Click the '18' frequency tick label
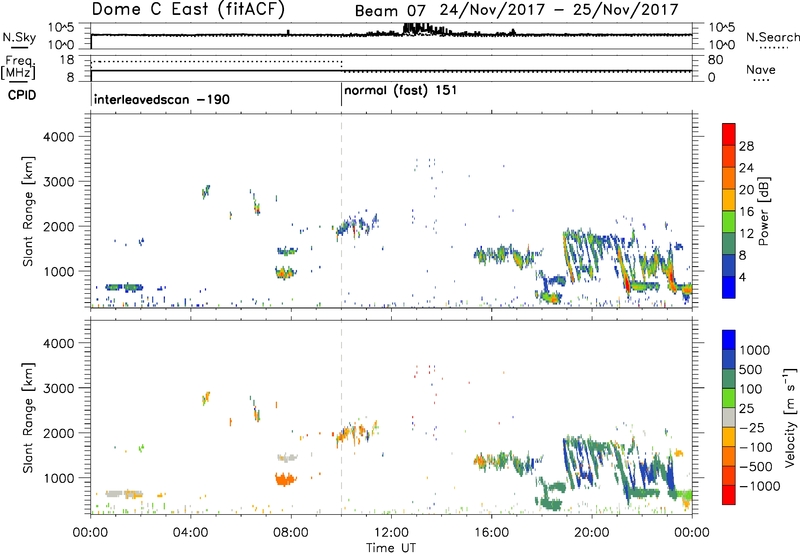Image resolution: width=800 pixels, height=554 pixels. point(67,60)
